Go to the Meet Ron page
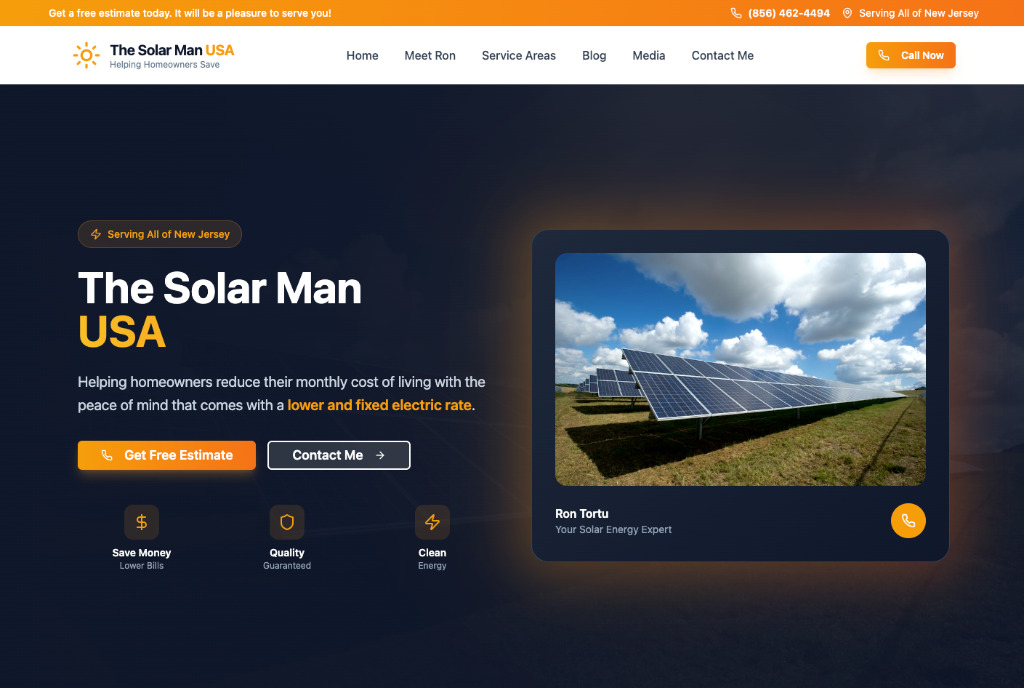This screenshot has width=1024, height=688. (430, 55)
